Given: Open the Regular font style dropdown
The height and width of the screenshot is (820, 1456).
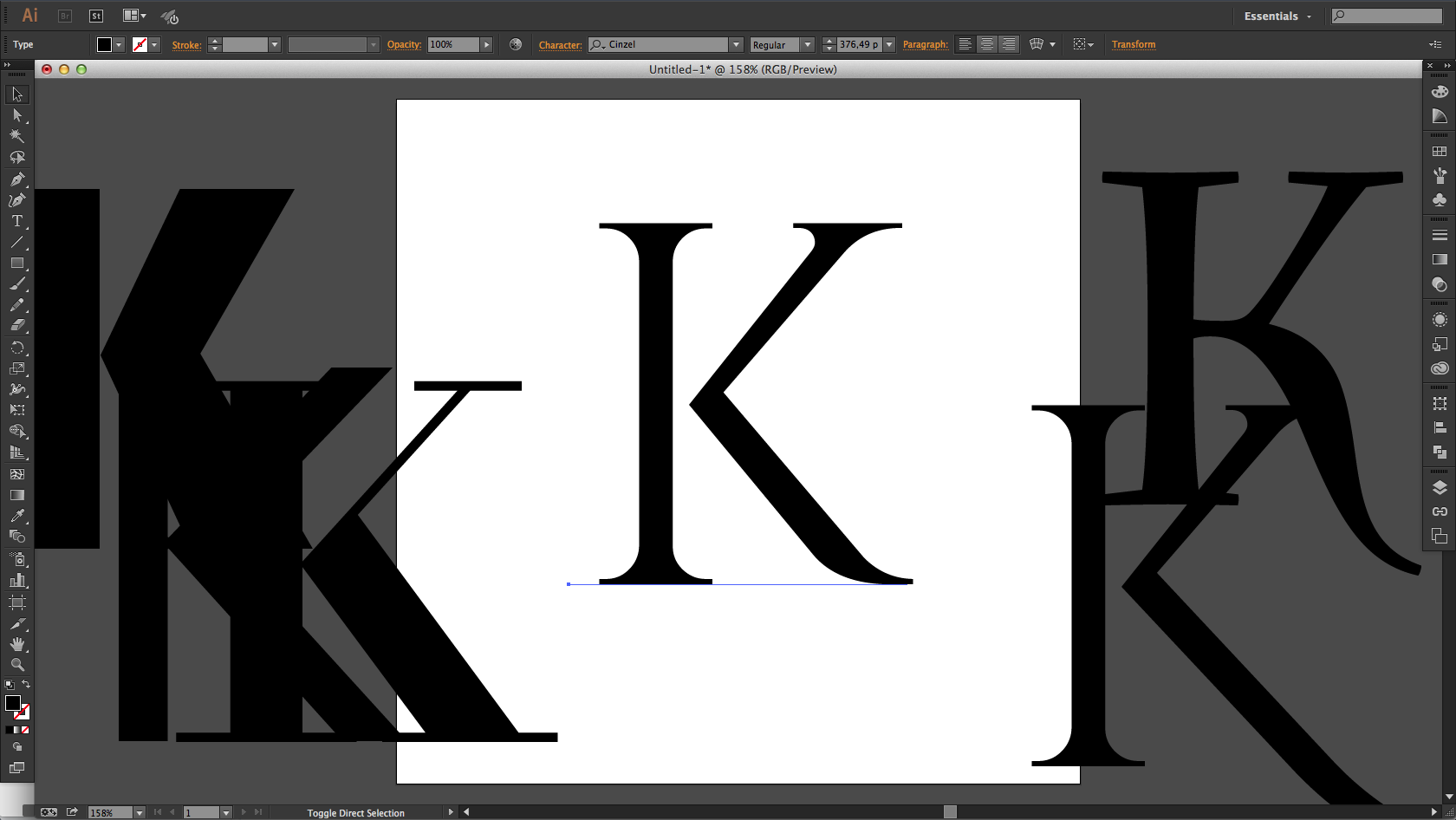Looking at the screenshot, I should click(807, 44).
